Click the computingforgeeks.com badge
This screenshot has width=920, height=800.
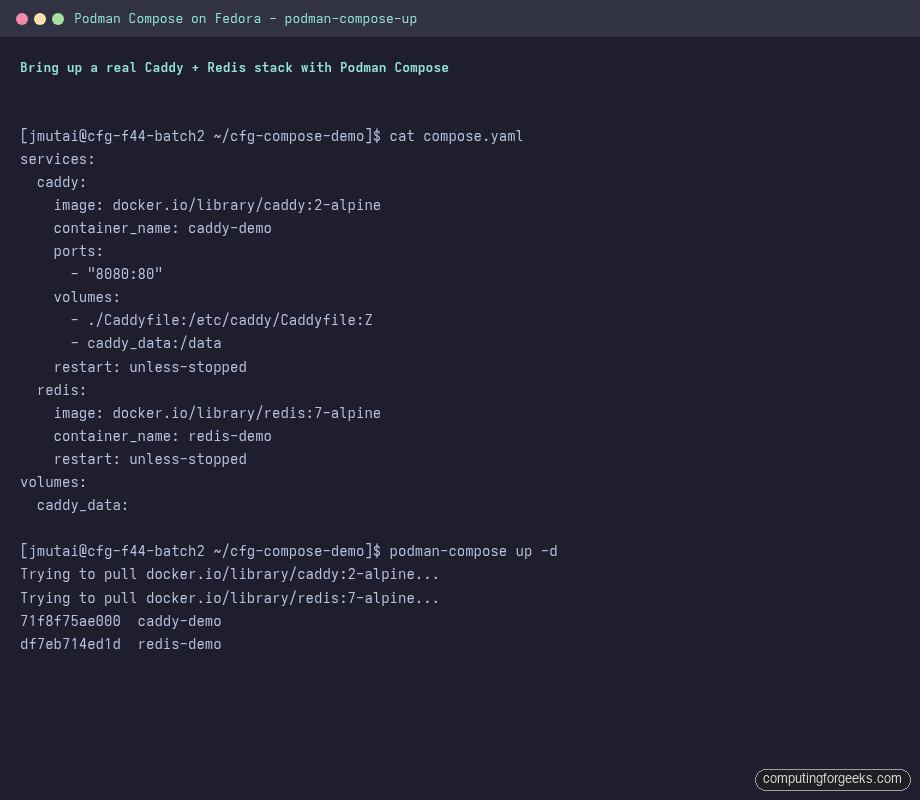833,779
